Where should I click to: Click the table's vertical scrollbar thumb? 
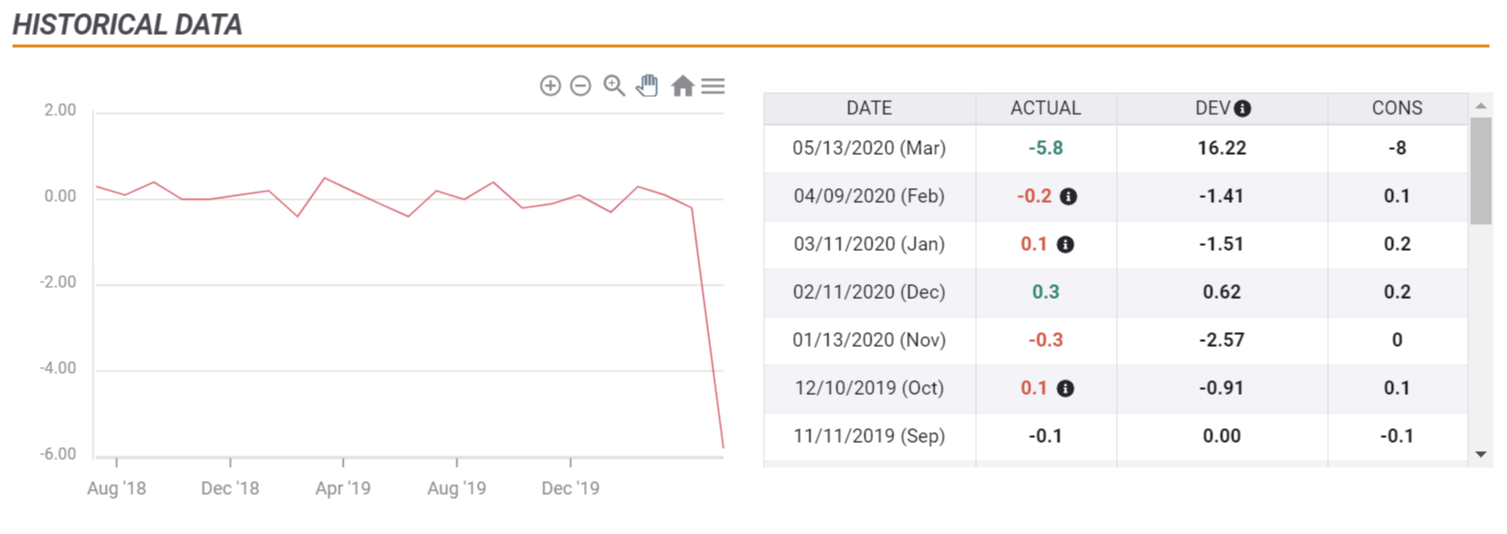(x=1481, y=170)
